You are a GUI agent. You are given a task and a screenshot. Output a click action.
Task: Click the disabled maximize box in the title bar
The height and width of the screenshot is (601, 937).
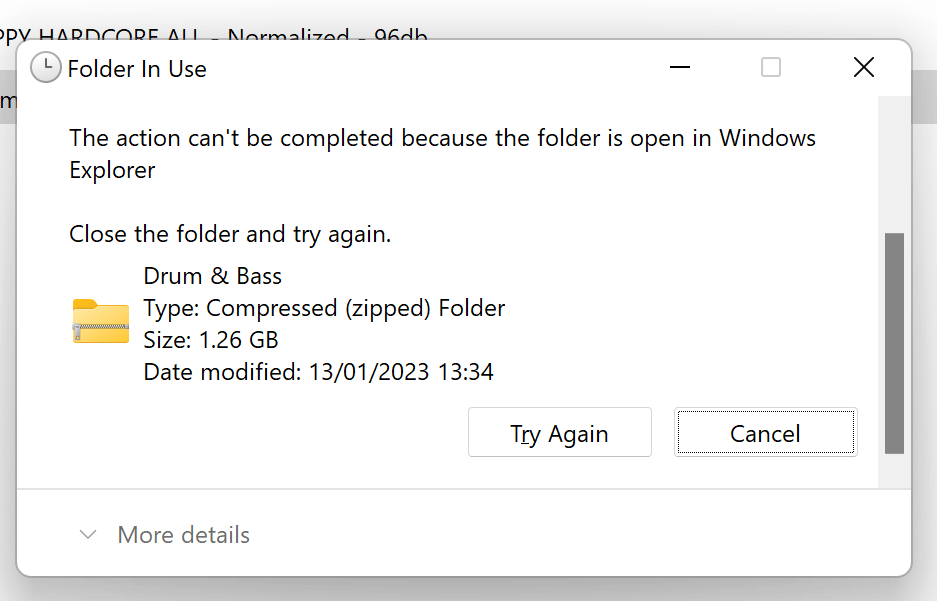click(771, 67)
